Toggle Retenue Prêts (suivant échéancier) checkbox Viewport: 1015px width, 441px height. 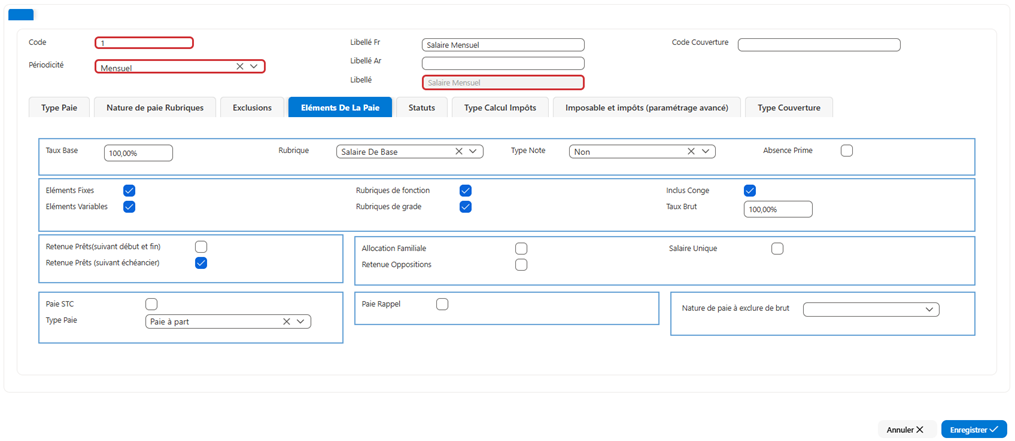click(201, 263)
